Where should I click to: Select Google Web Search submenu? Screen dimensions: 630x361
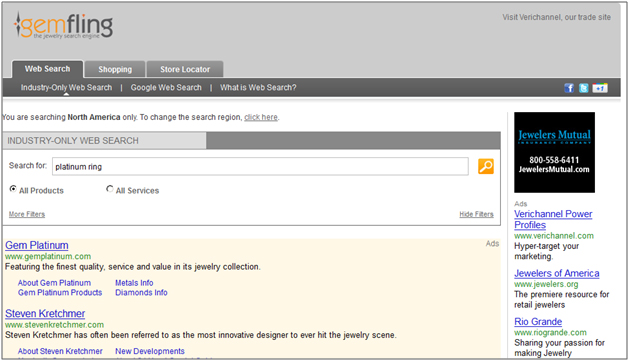(x=166, y=87)
